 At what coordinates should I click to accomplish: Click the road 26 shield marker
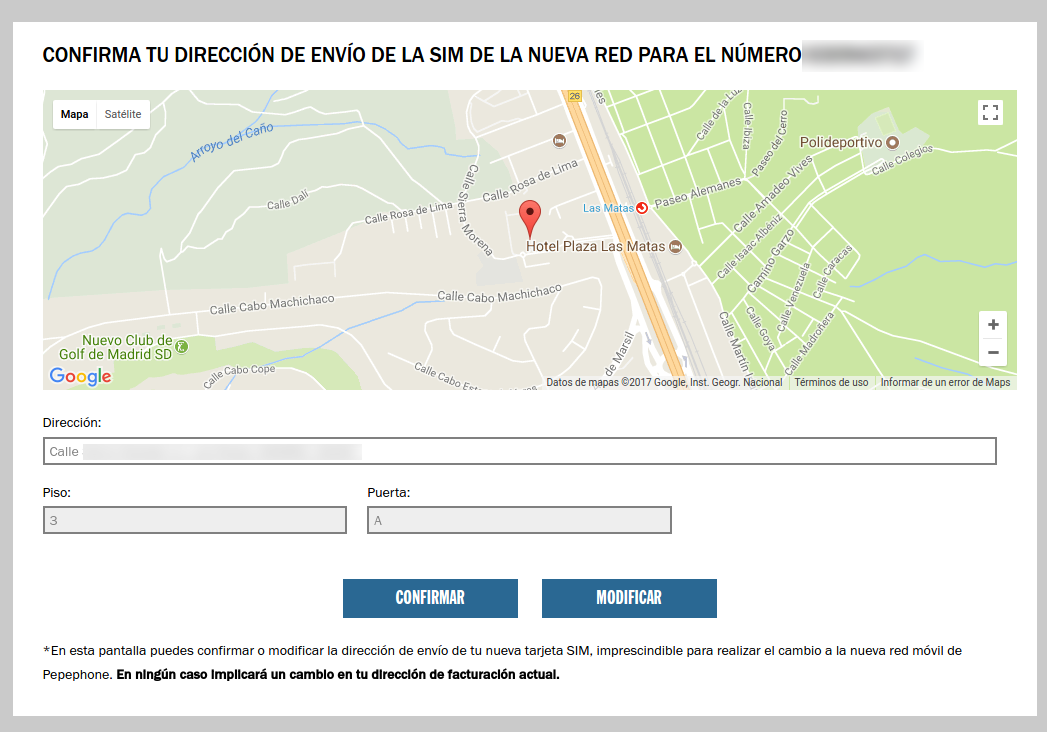click(x=574, y=96)
